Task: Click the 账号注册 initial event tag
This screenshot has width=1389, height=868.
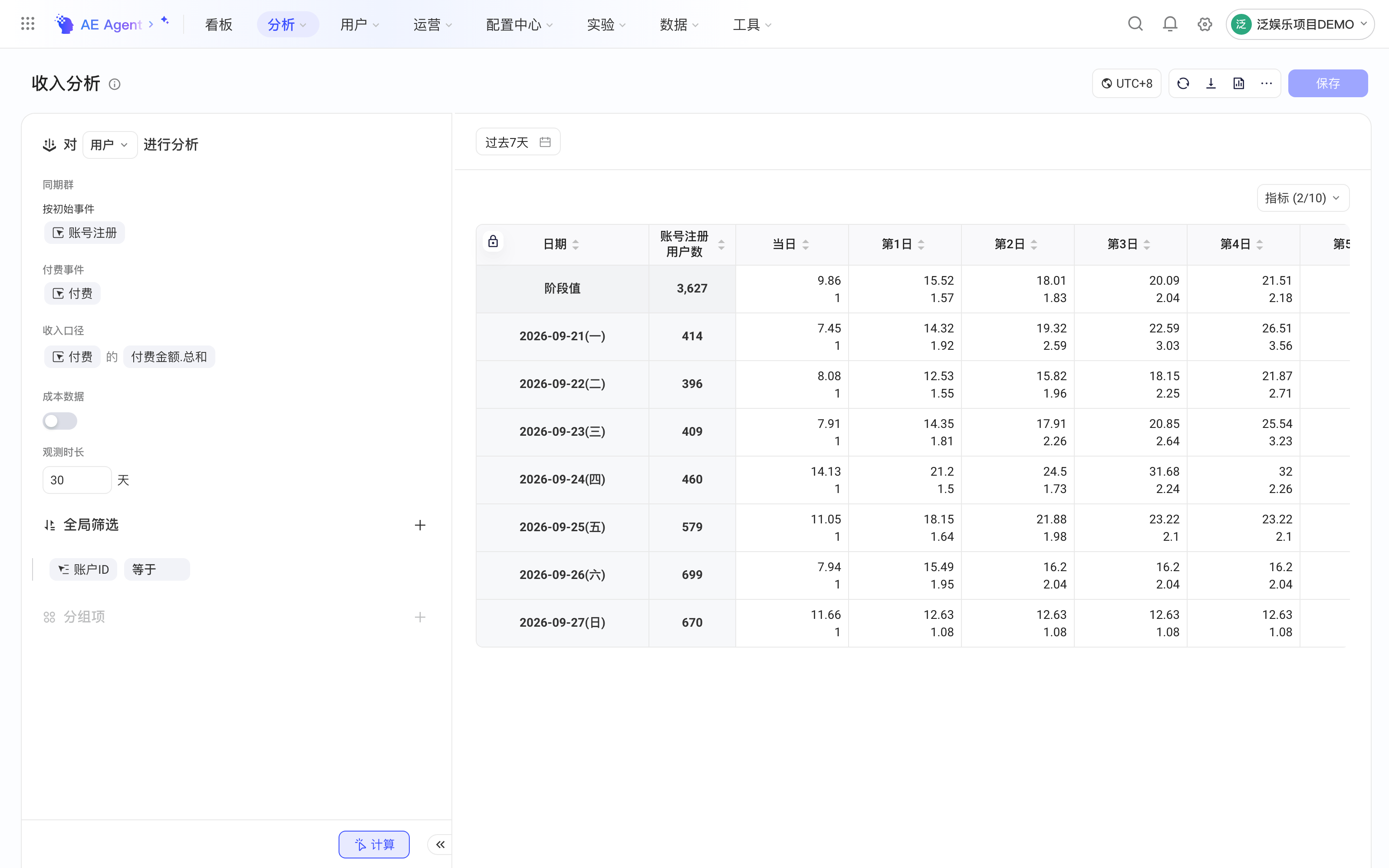Action: [84, 233]
